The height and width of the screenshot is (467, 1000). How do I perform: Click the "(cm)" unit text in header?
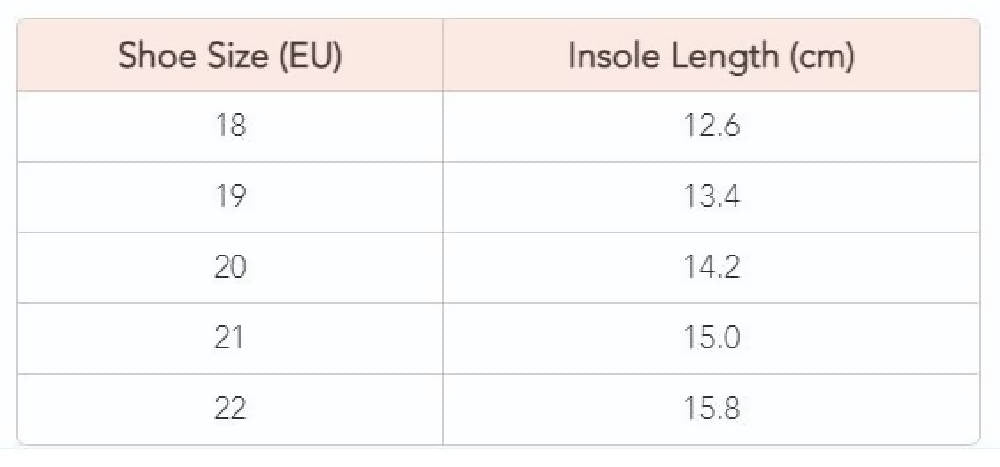pyautogui.click(x=821, y=56)
